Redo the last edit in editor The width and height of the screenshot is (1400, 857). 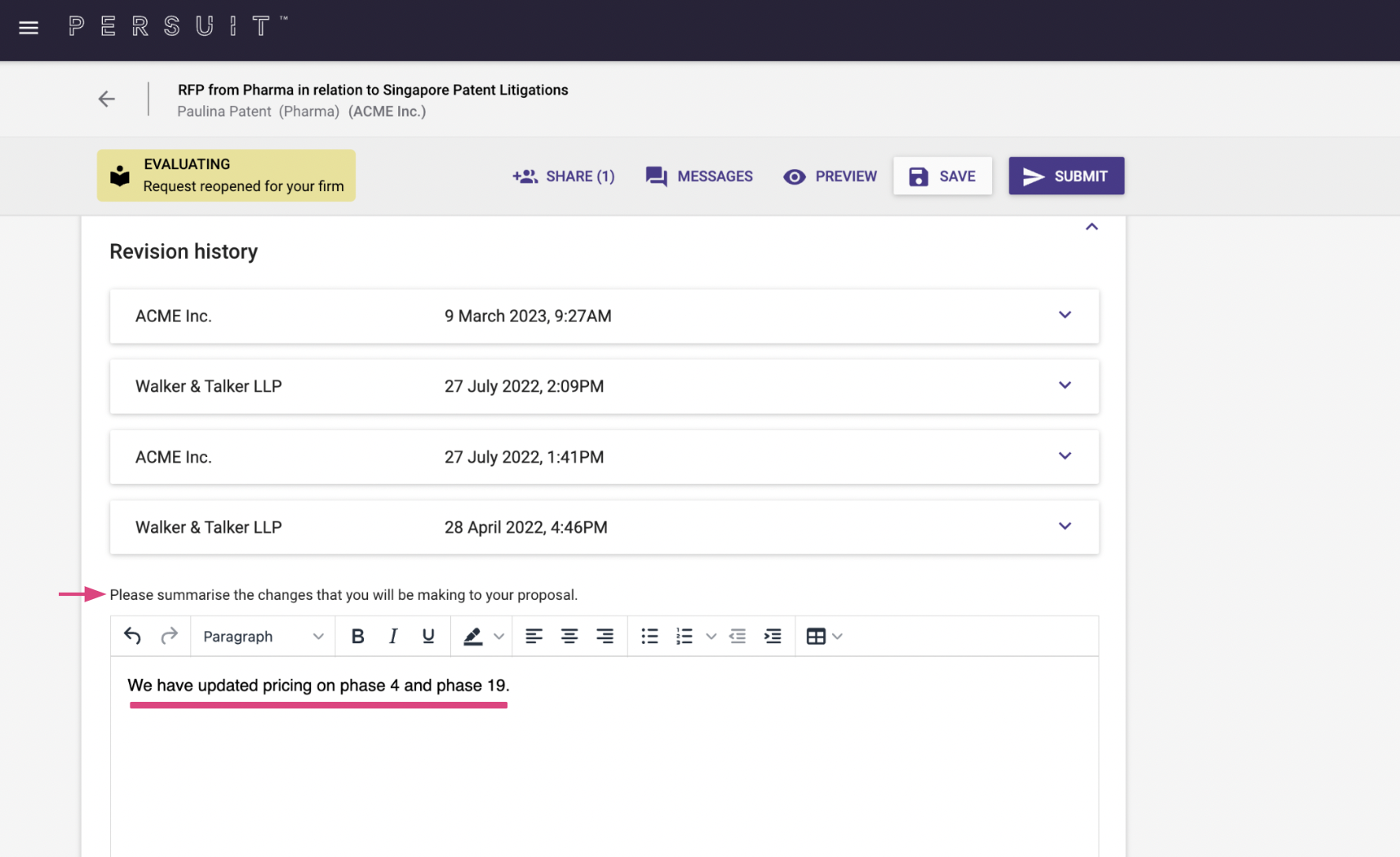pos(169,636)
